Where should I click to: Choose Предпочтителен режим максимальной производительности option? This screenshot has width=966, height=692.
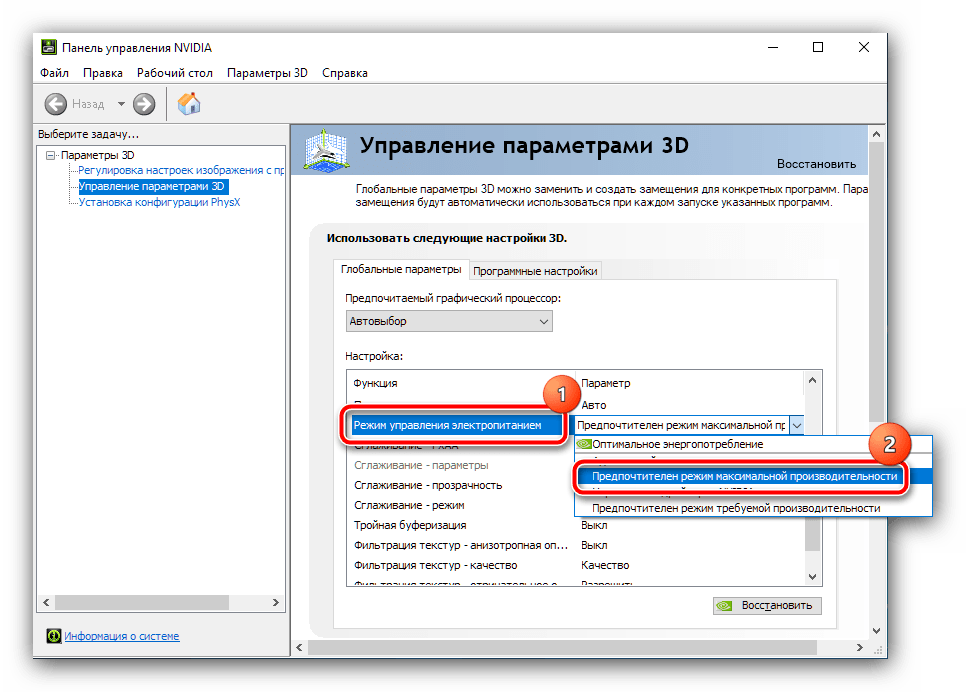click(x=744, y=476)
